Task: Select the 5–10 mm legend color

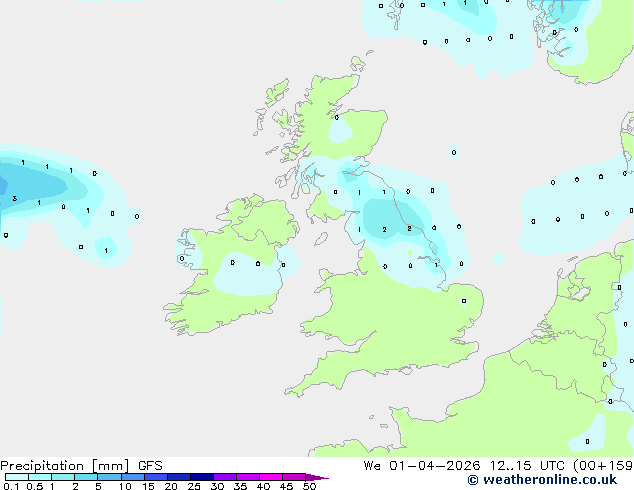Action: click(x=109, y=477)
